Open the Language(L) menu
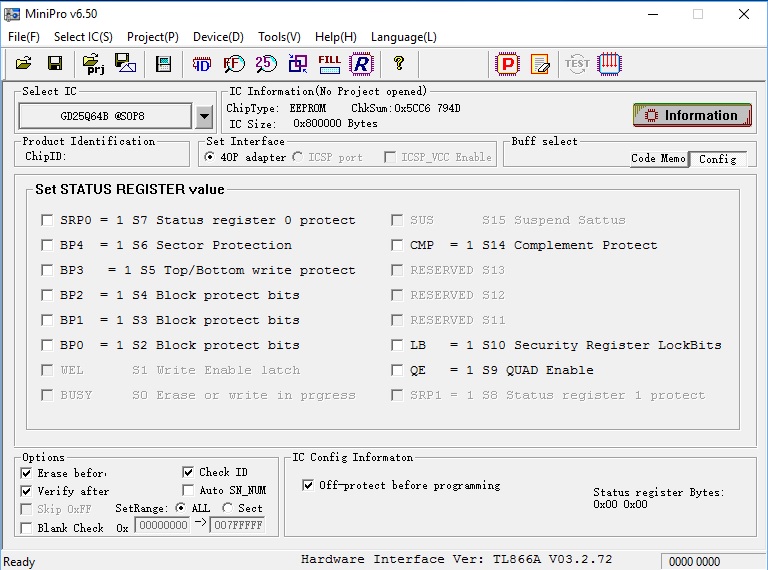 click(404, 37)
